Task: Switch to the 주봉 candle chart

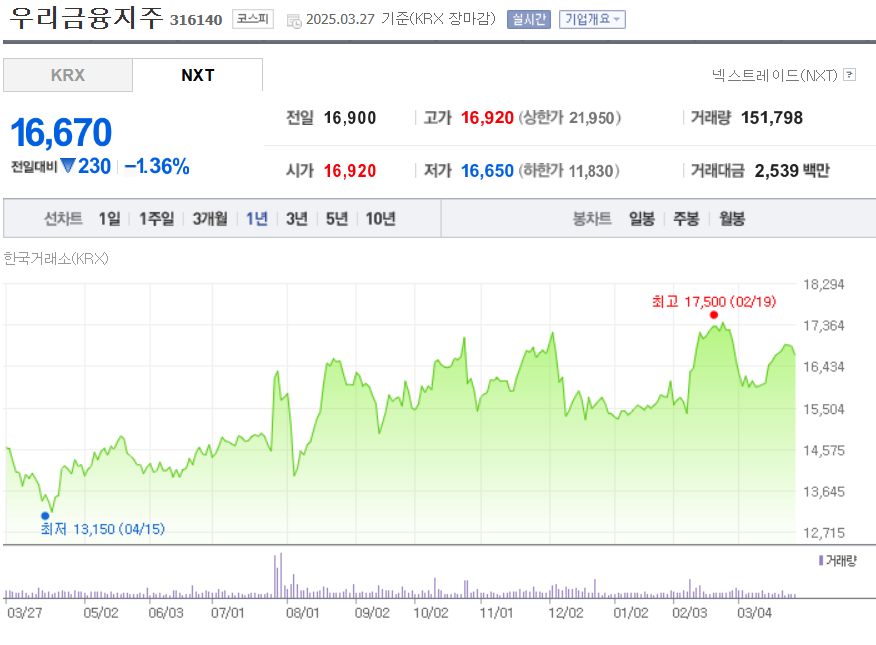Action: point(686,218)
